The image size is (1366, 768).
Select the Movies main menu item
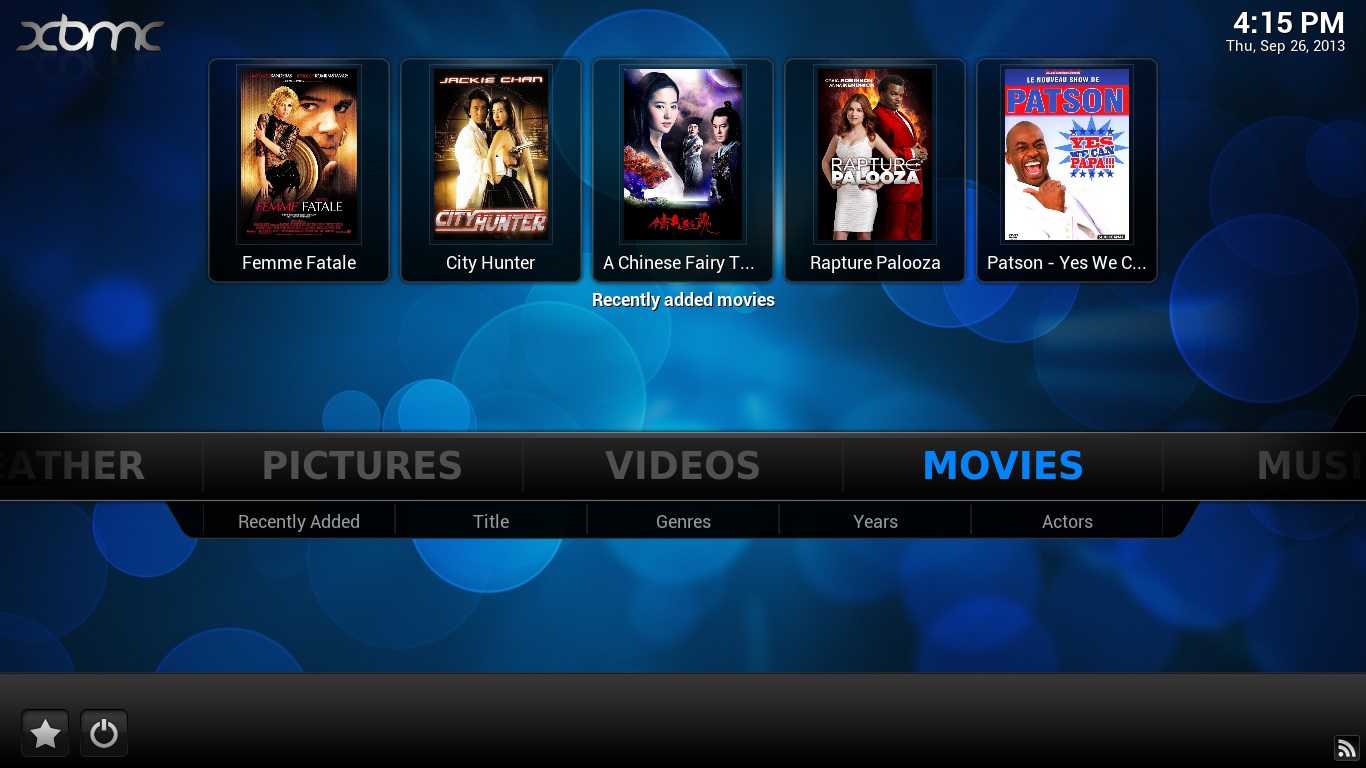click(1003, 466)
